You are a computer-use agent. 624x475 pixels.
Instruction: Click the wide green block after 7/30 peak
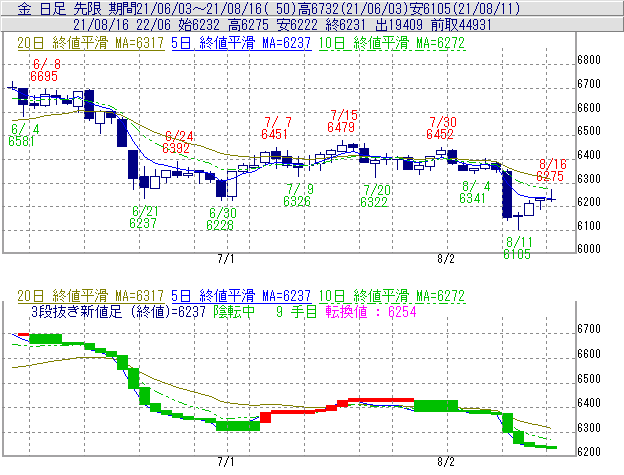click(x=436, y=406)
